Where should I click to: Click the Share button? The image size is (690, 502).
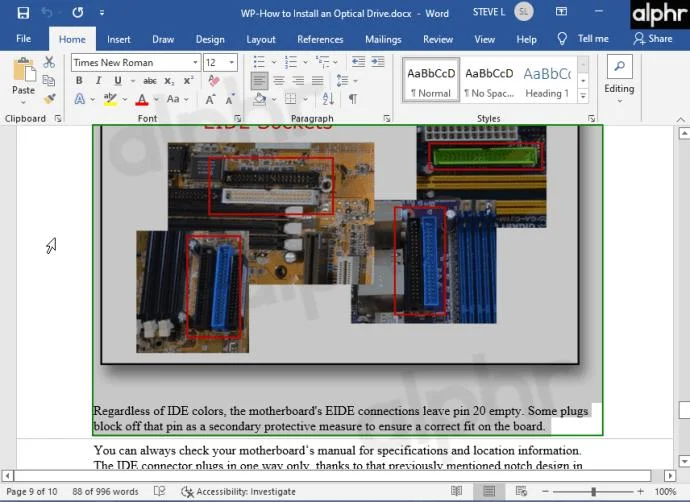[x=653, y=39]
